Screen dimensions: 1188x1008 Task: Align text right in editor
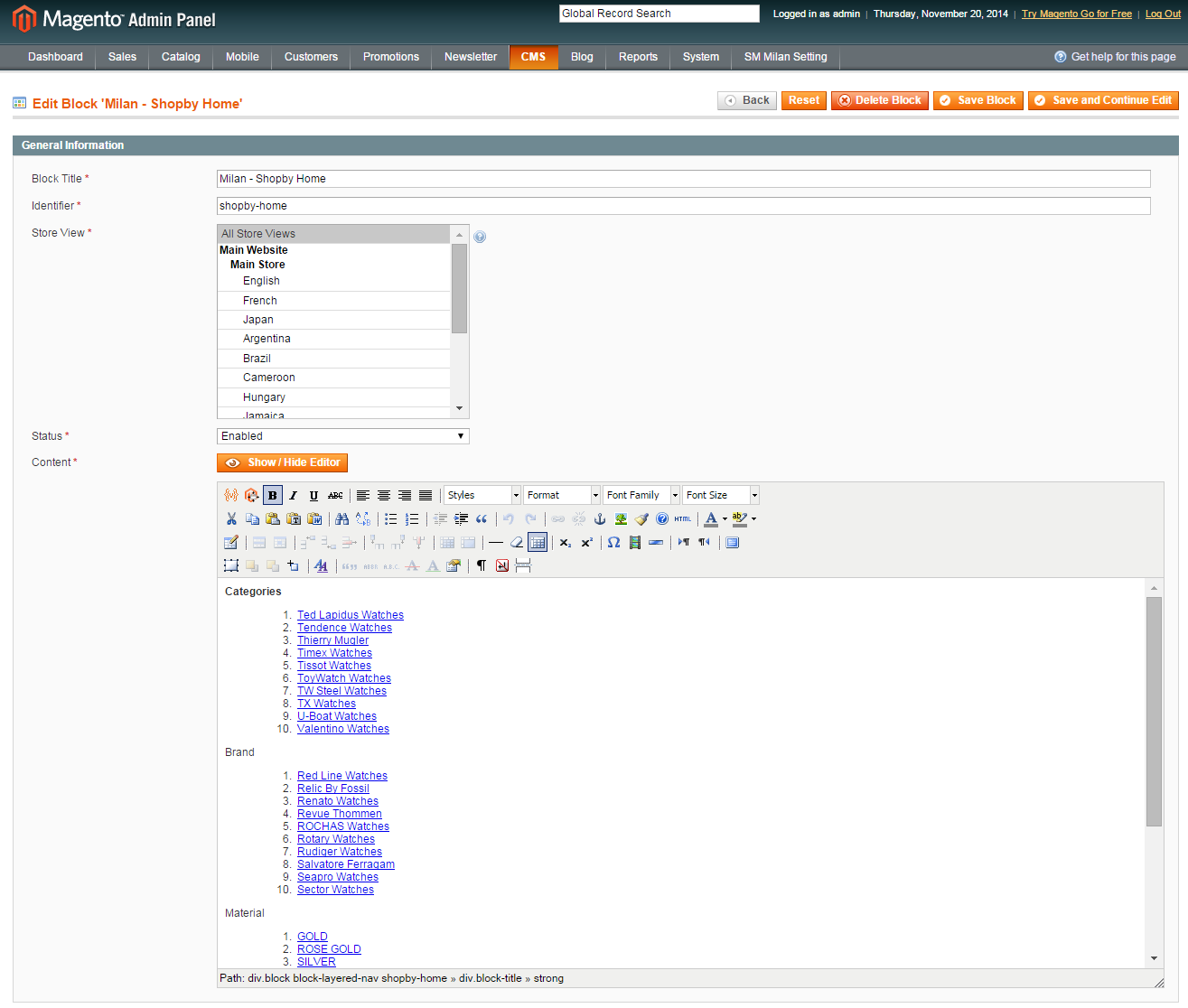click(x=405, y=495)
